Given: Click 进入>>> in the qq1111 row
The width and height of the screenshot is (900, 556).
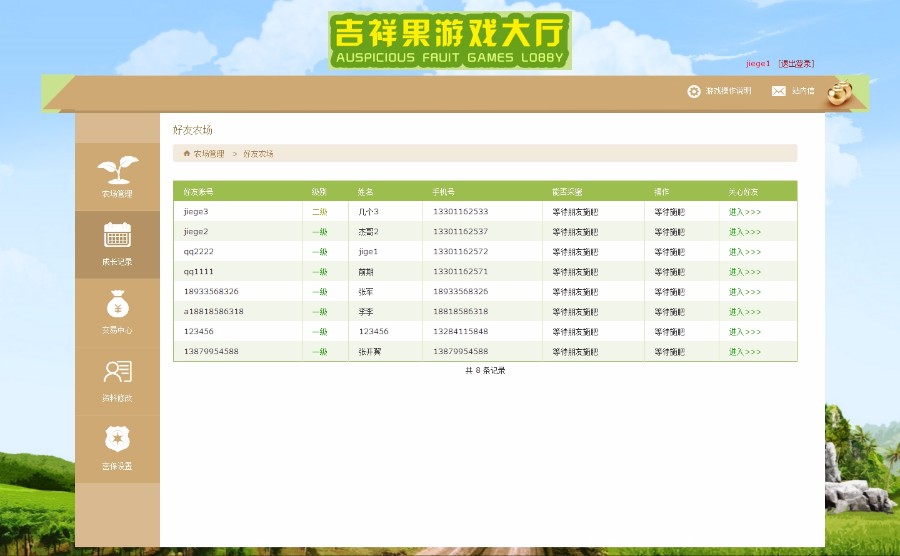Looking at the screenshot, I should coord(744,272).
